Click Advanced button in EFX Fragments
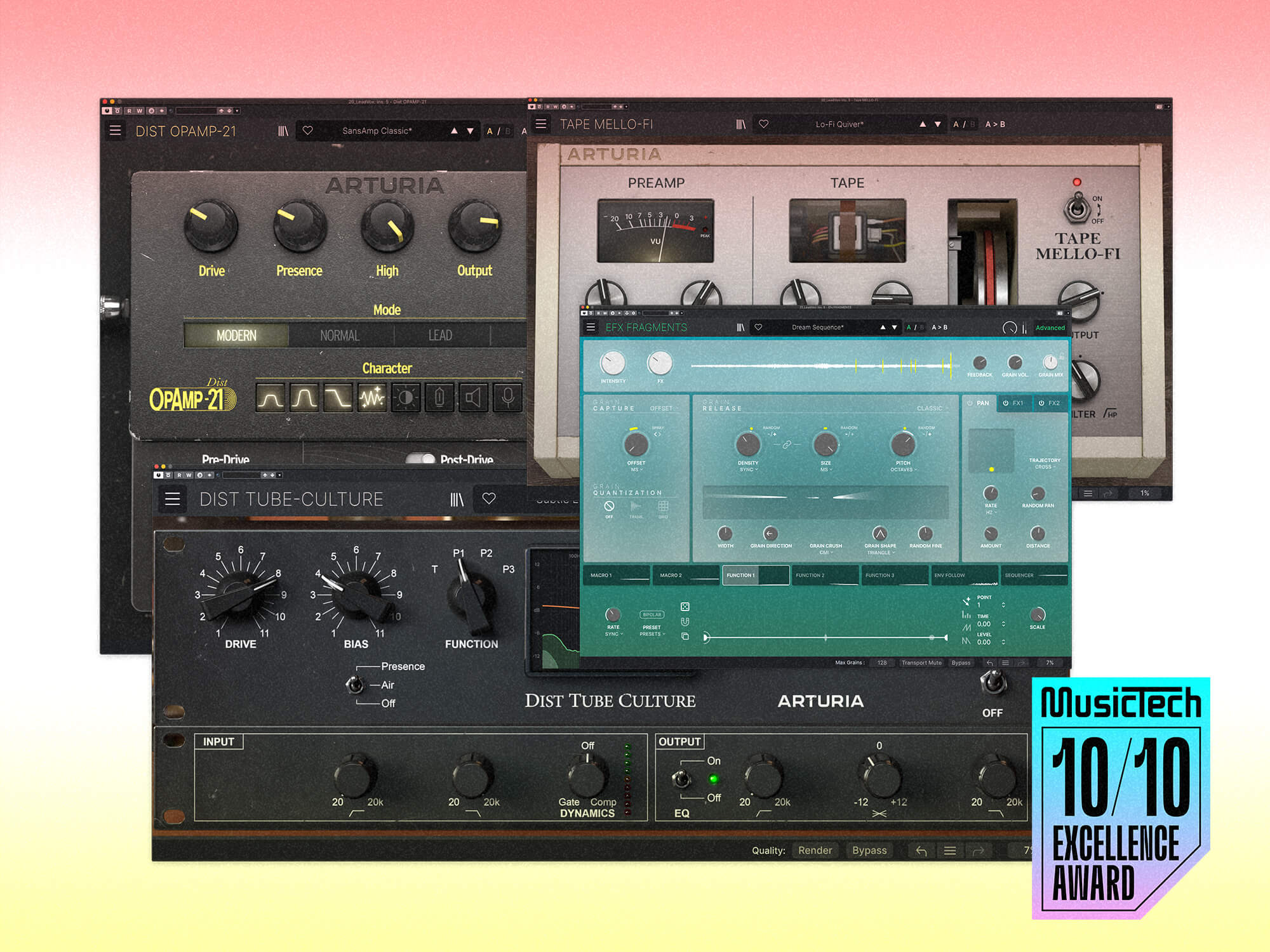 point(1050,327)
